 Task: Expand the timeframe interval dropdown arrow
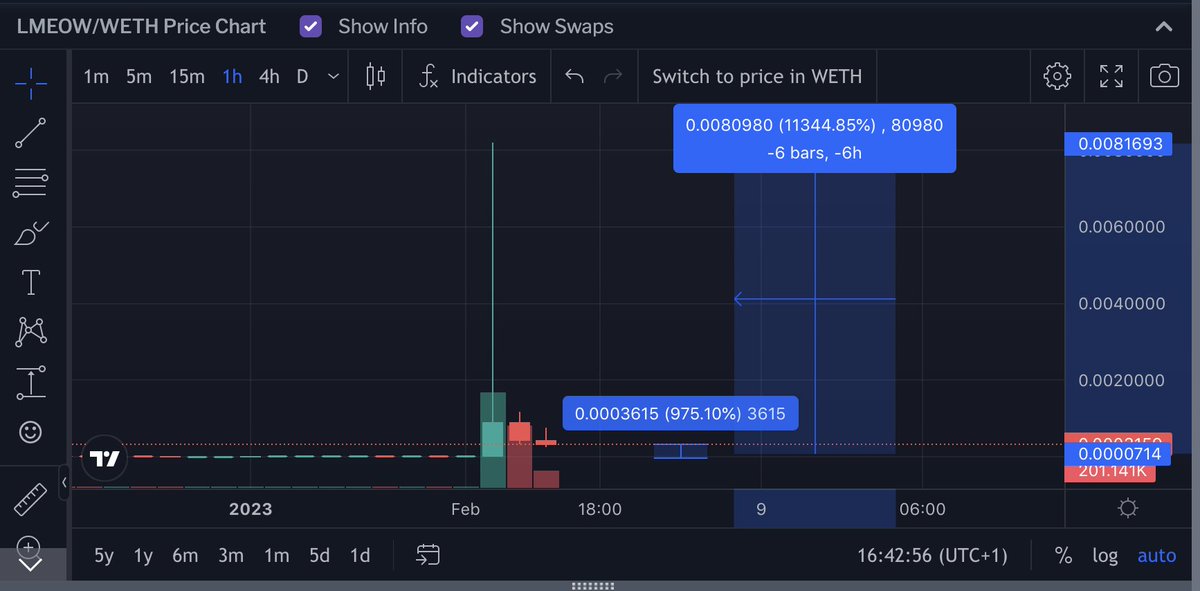(x=333, y=76)
